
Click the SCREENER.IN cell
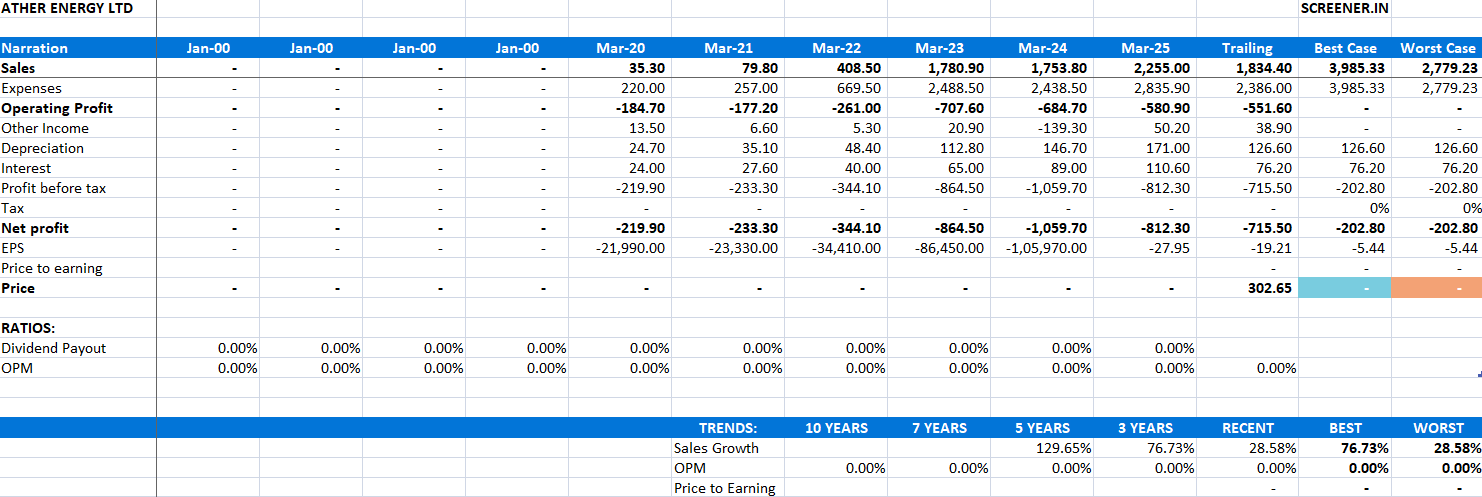(1344, 8)
